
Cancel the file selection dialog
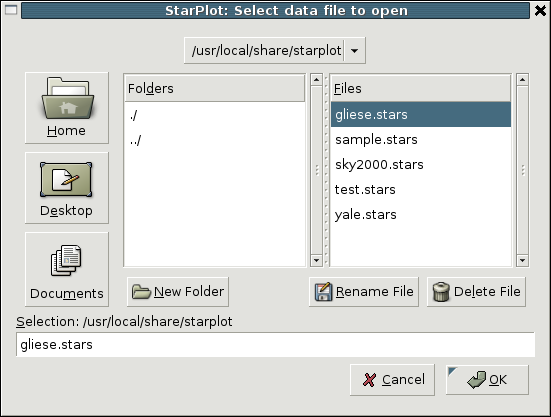tap(392, 380)
